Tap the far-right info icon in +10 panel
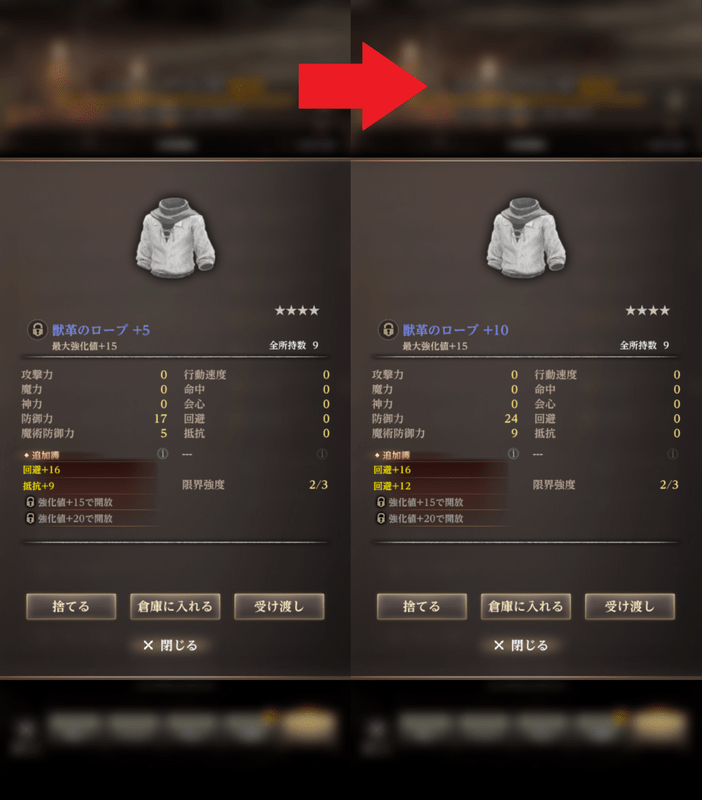Image resolution: width=702 pixels, height=800 pixels. click(x=672, y=454)
